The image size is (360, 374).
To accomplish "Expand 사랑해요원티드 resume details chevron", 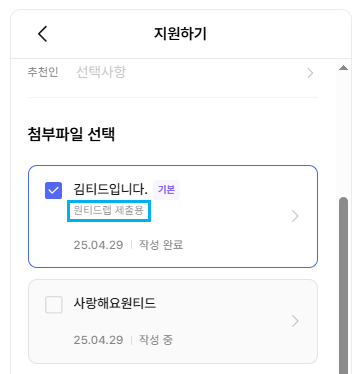I will click(x=295, y=321).
